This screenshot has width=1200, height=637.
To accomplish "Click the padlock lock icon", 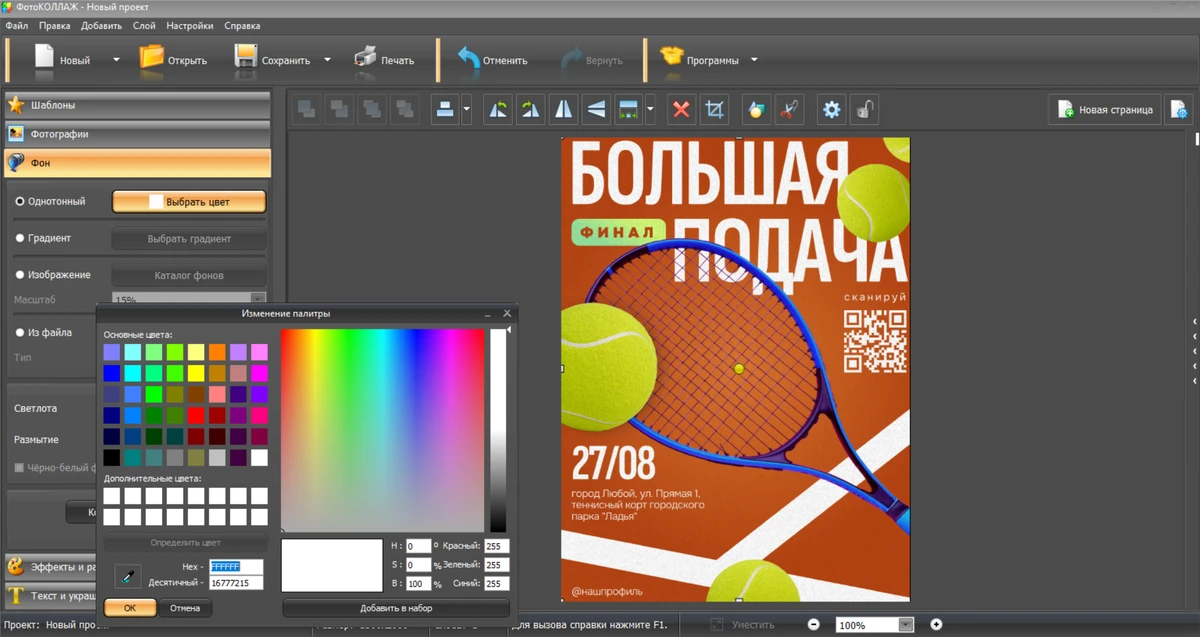I will 864,110.
